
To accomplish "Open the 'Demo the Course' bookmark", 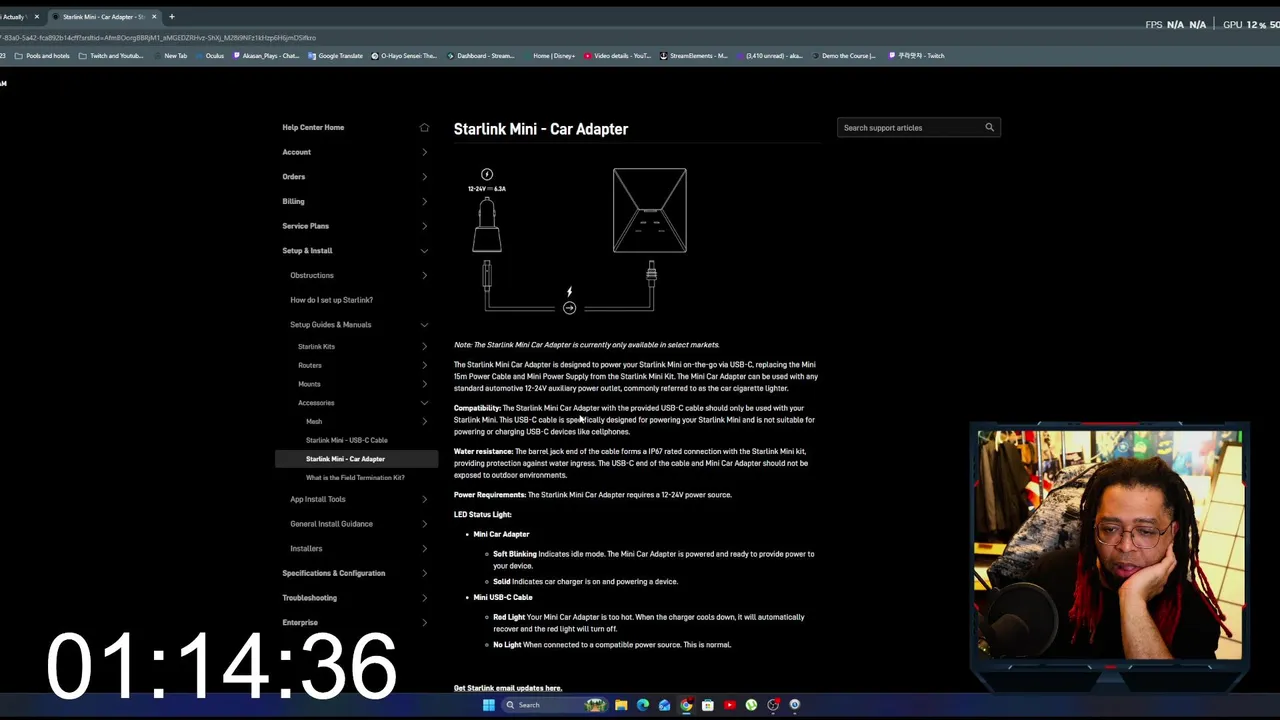I will (843, 56).
